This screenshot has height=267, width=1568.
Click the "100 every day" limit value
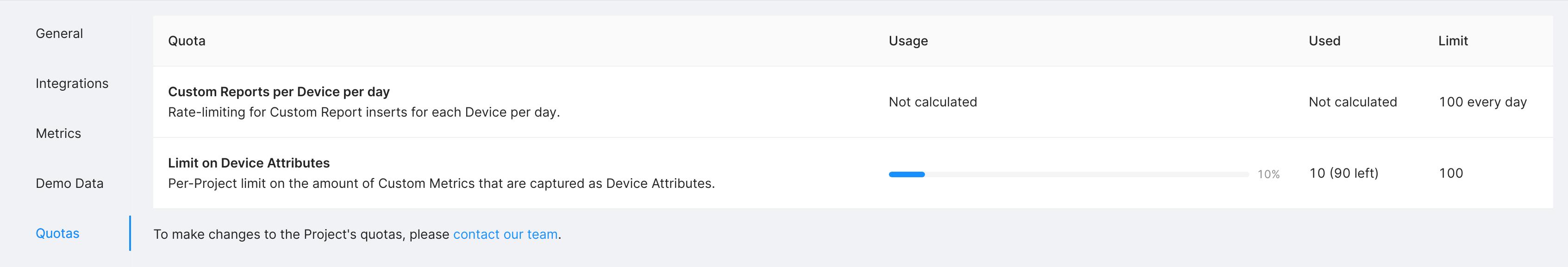[x=1483, y=102]
